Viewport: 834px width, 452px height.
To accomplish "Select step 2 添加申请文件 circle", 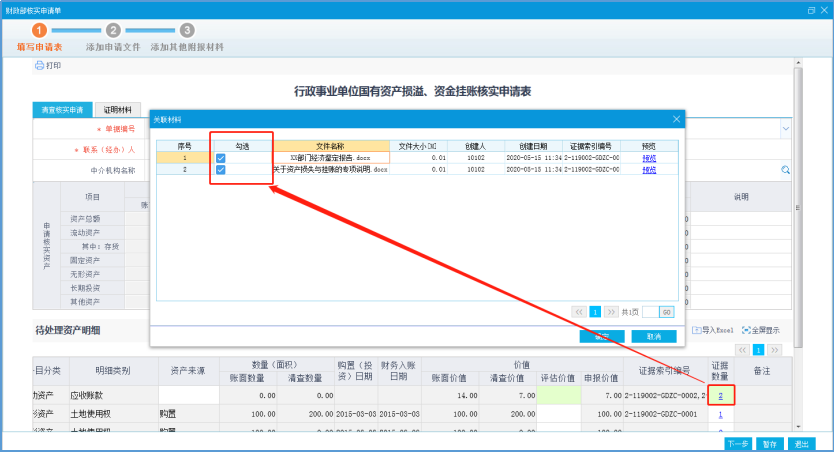I will coord(113,31).
